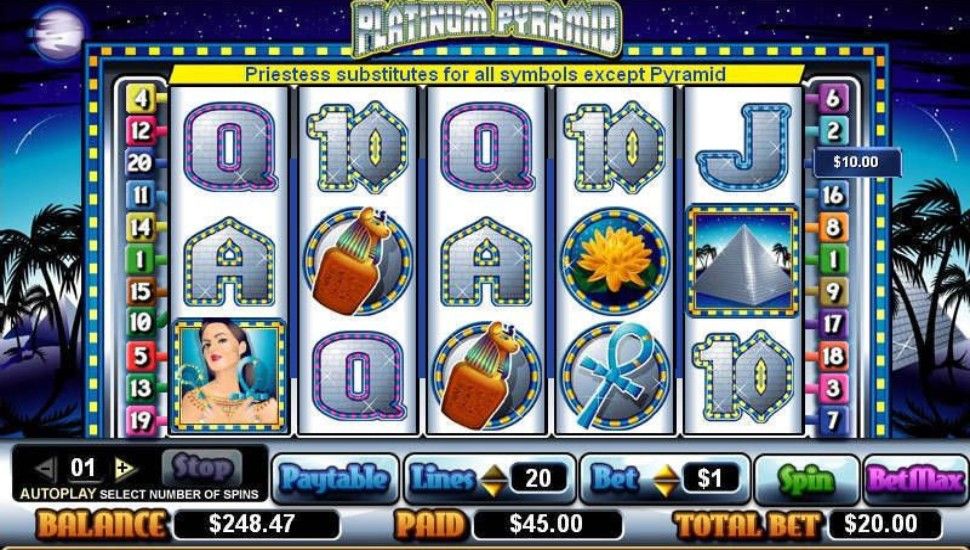Click the Priestess wild symbol

(x=229, y=374)
